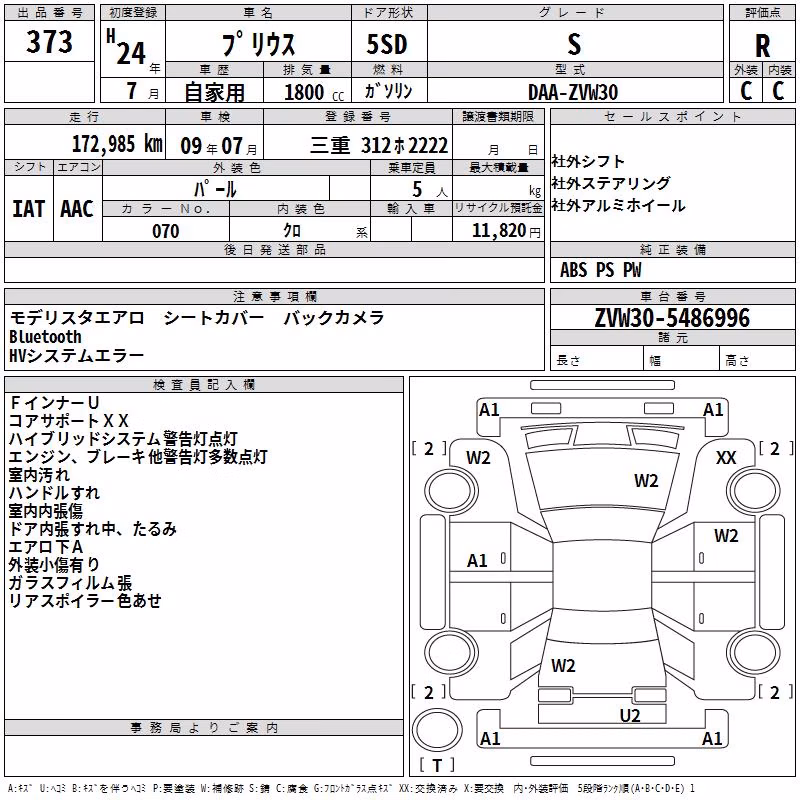Screen dimensions: 800x800
Task: Click inspector remark コアサポートXX
Action: tap(69, 421)
